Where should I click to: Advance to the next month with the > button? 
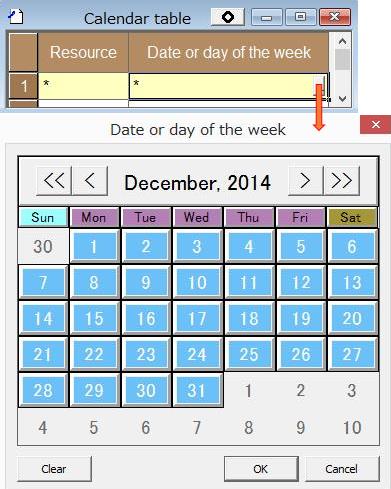click(305, 181)
